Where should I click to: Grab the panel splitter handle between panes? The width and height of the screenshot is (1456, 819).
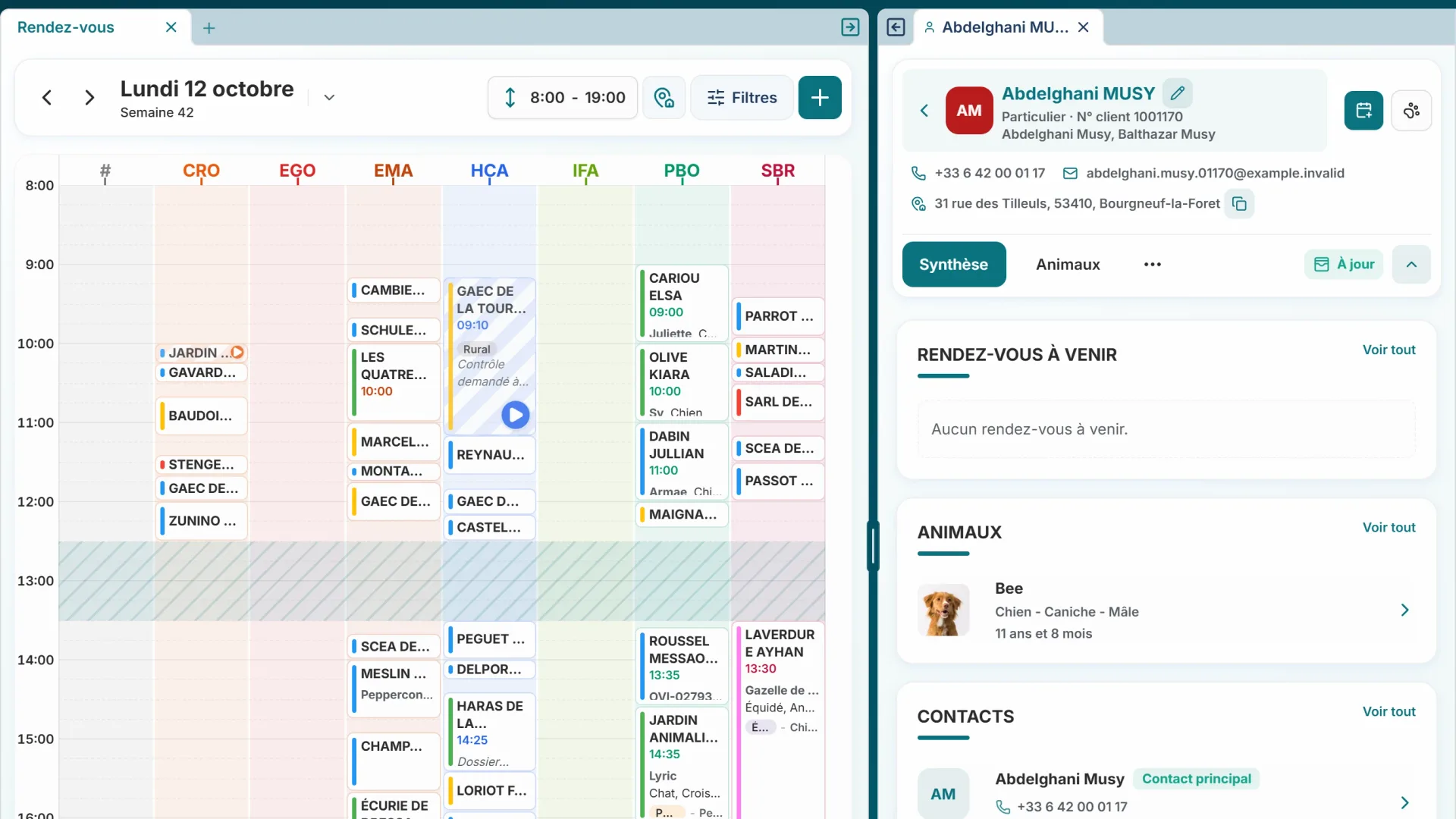coord(873,546)
